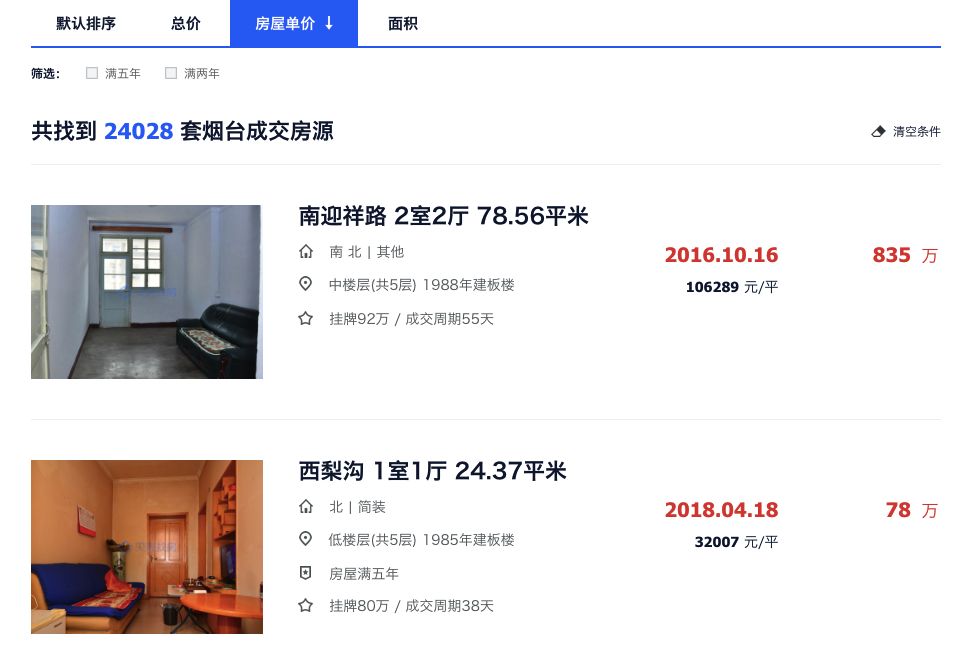Click badge icon beside 房屋满五年

pyautogui.click(x=306, y=573)
